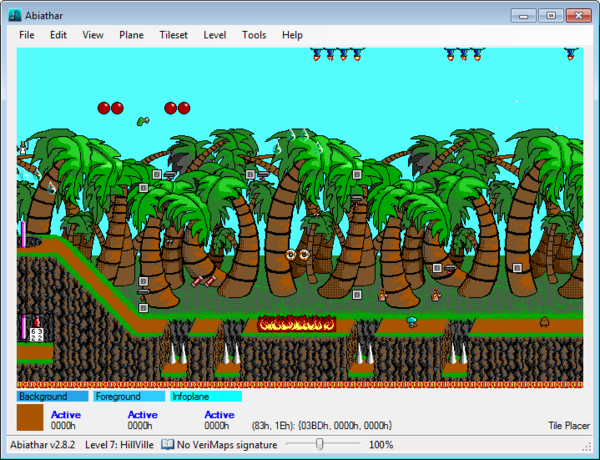600x460 pixels.
Task: Select the fire hazard tile strip
Action: [295, 323]
